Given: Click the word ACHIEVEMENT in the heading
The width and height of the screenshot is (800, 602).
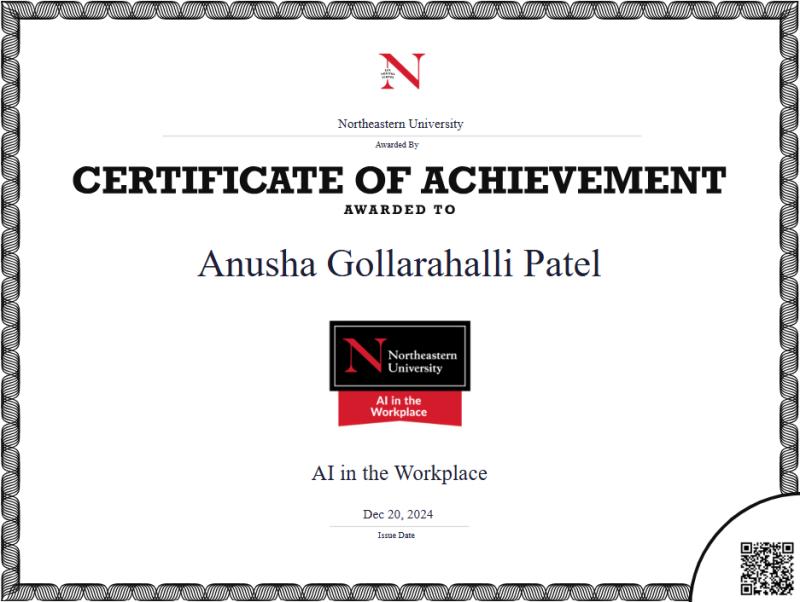Looking at the screenshot, I should pos(573,181).
